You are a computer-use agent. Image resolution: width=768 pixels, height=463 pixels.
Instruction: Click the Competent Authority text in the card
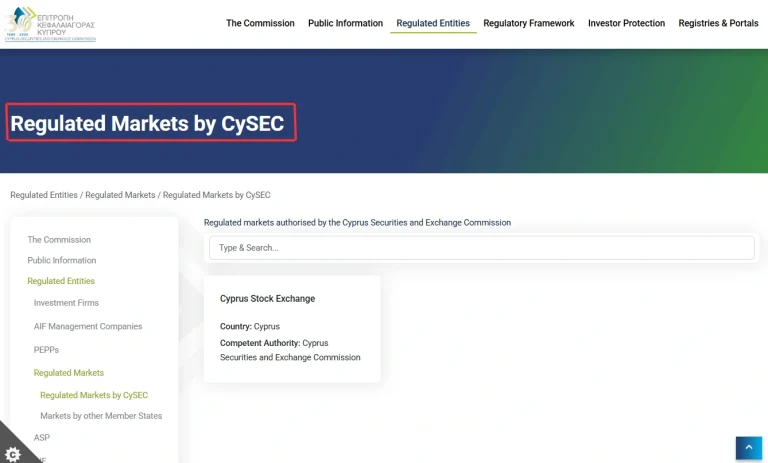(290, 350)
